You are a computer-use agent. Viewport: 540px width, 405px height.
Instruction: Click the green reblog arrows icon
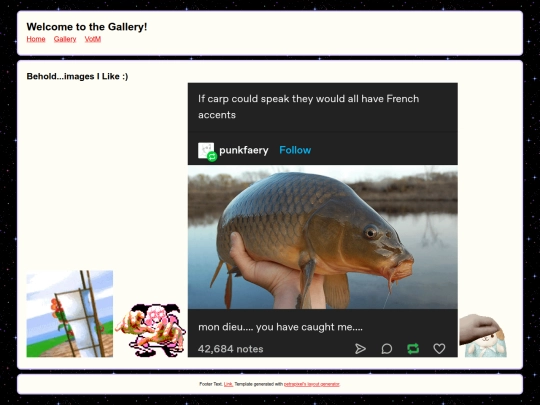click(413, 349)
